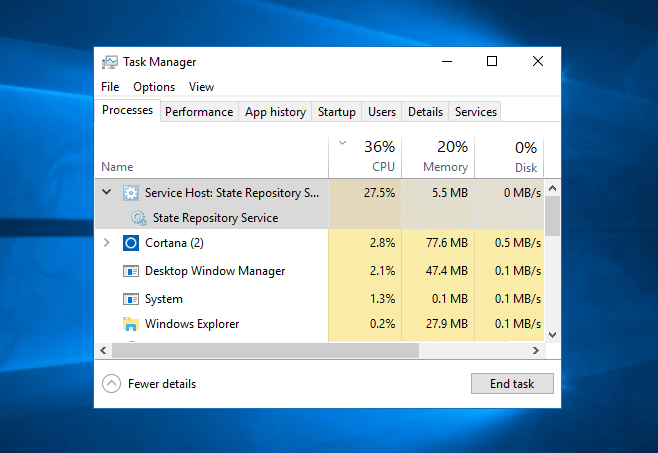Click the End task button

[x=512, y=383]
